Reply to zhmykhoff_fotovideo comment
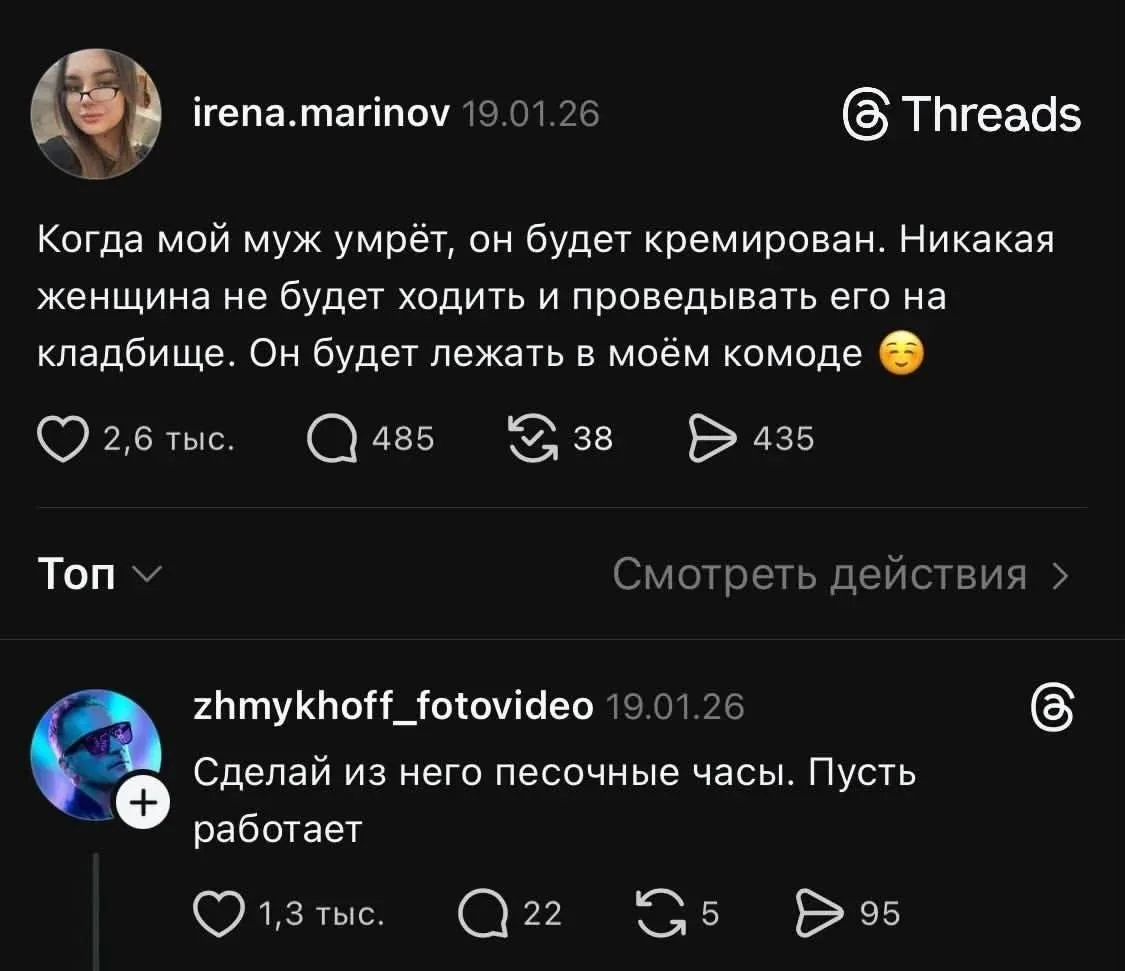The height and width of the screenshot is (971, 1125). (484, 914)
